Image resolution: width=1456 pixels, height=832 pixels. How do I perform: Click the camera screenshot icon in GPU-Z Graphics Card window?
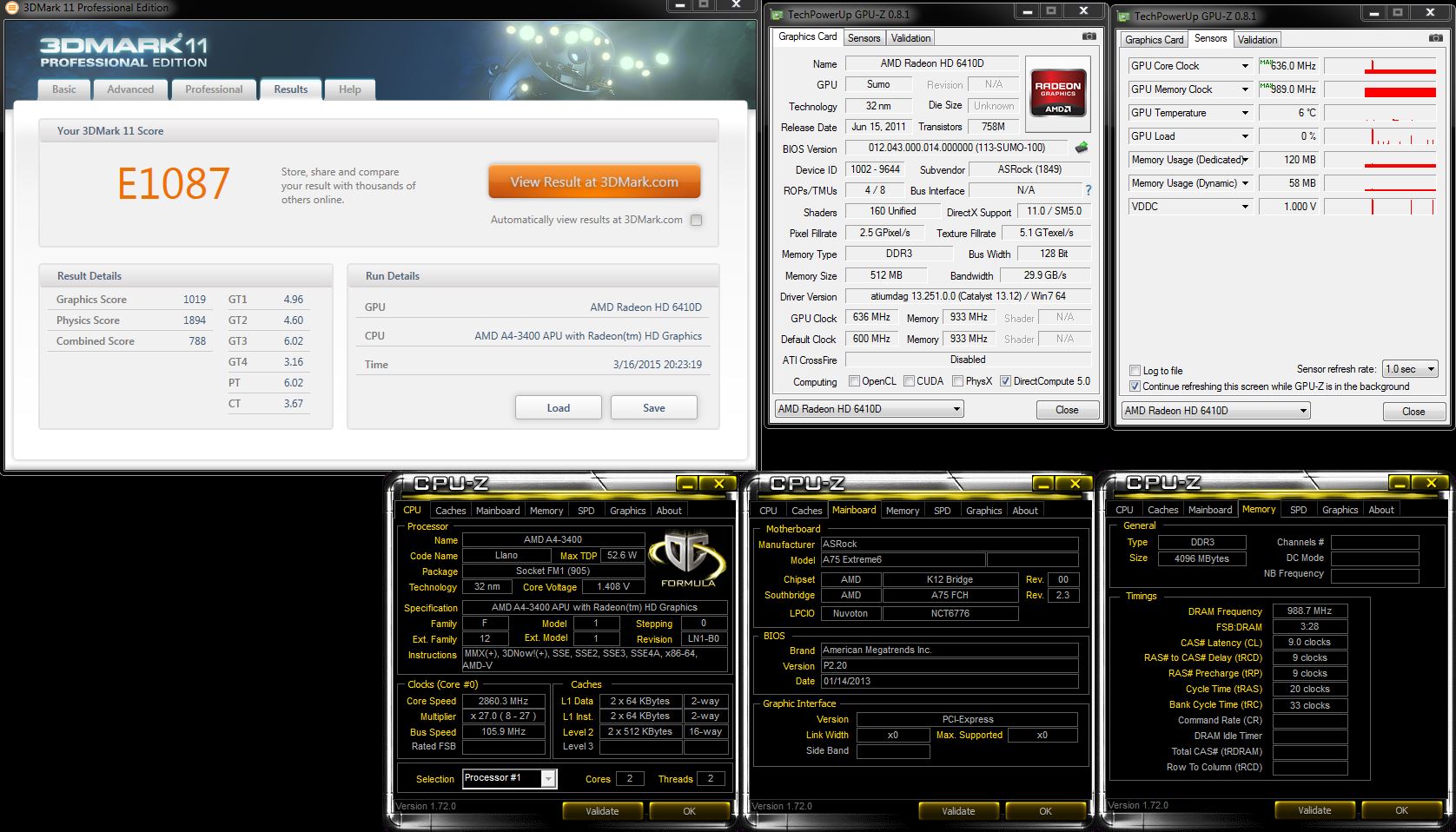point(1089,36)
